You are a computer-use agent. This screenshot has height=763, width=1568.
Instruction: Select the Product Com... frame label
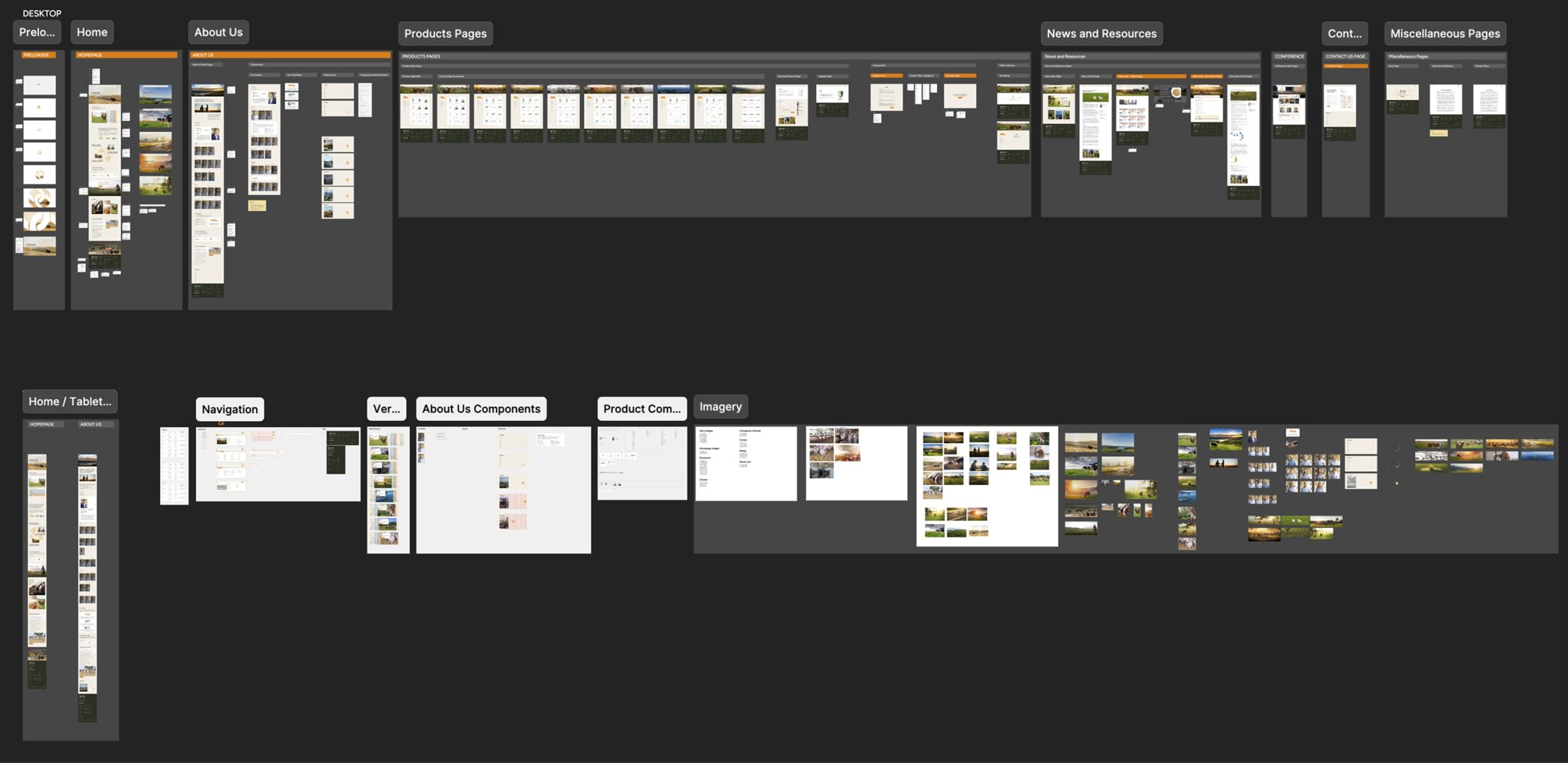pos(642,409)
